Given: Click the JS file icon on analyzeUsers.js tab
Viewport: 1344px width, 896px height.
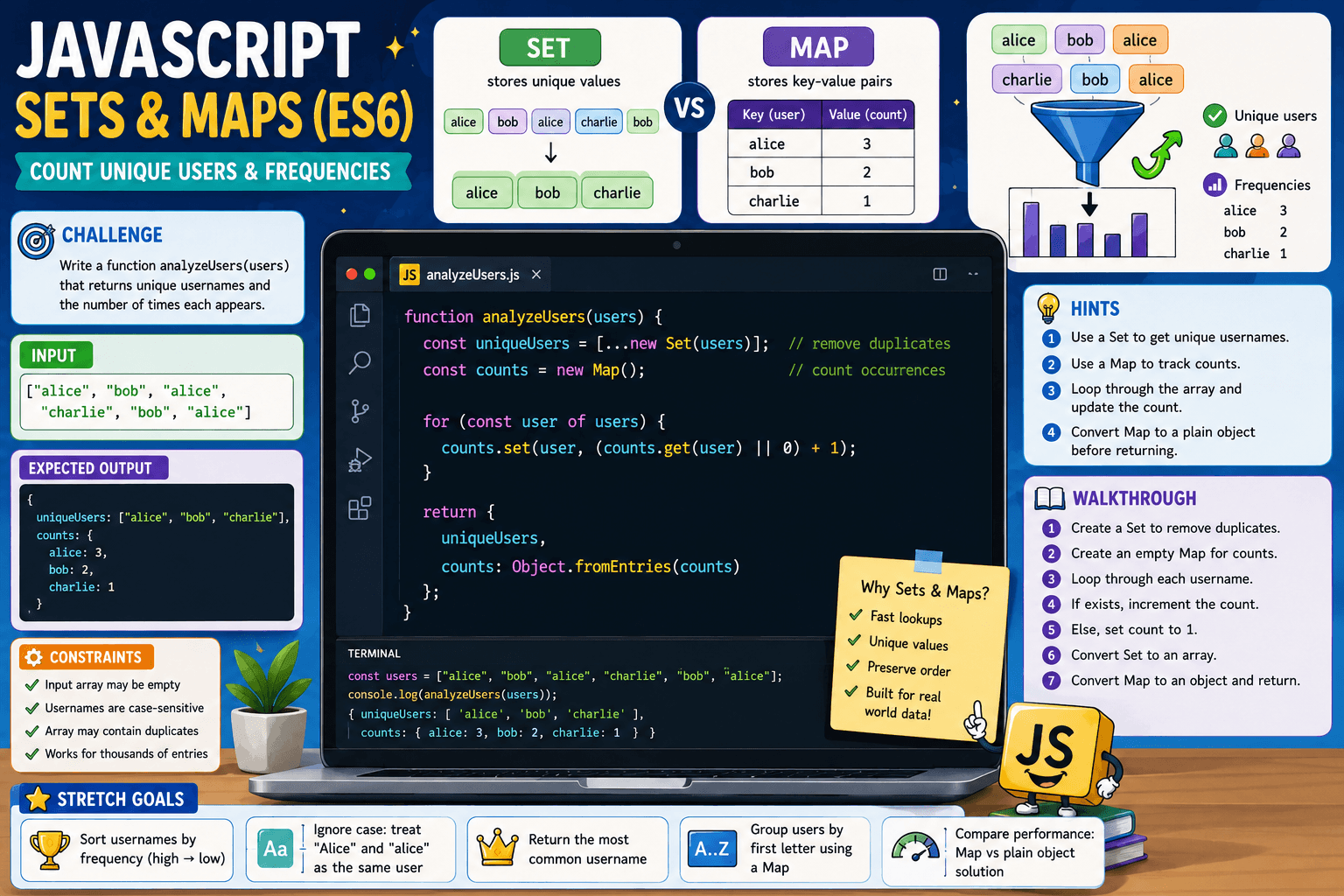Looking at the screenshot, I should click(x=409, y=275).
